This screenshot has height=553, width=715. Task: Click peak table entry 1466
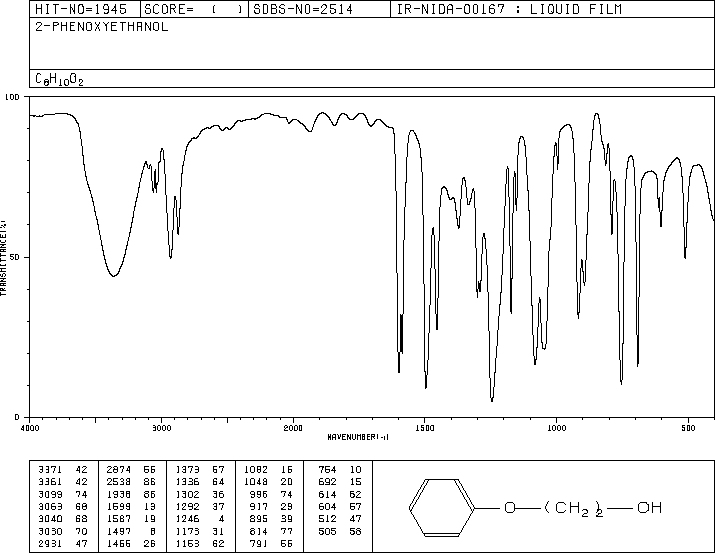pos(119,543)
